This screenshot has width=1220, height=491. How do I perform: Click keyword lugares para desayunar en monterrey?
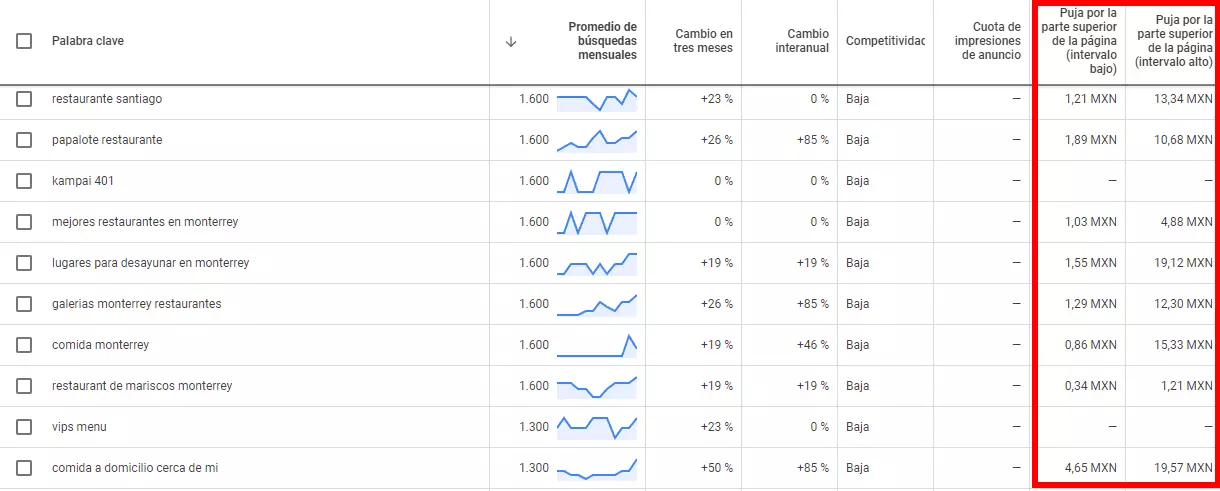[150, 263]
